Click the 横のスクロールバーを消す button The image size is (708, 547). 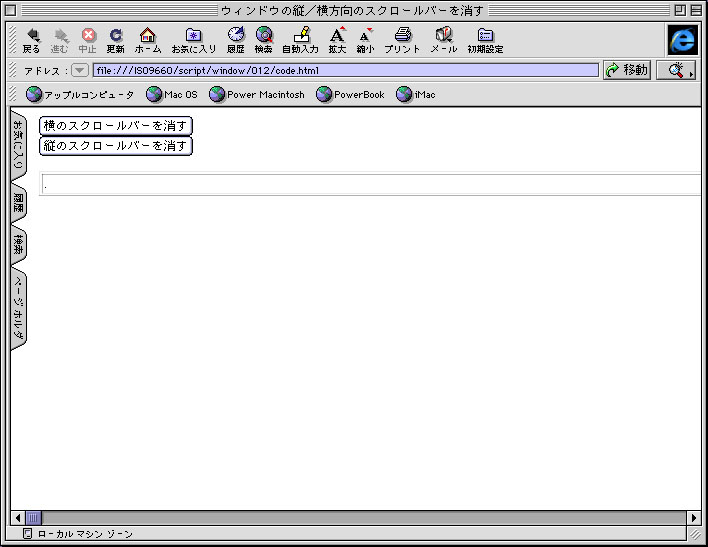pyautogui.click(x=115, y=125)
